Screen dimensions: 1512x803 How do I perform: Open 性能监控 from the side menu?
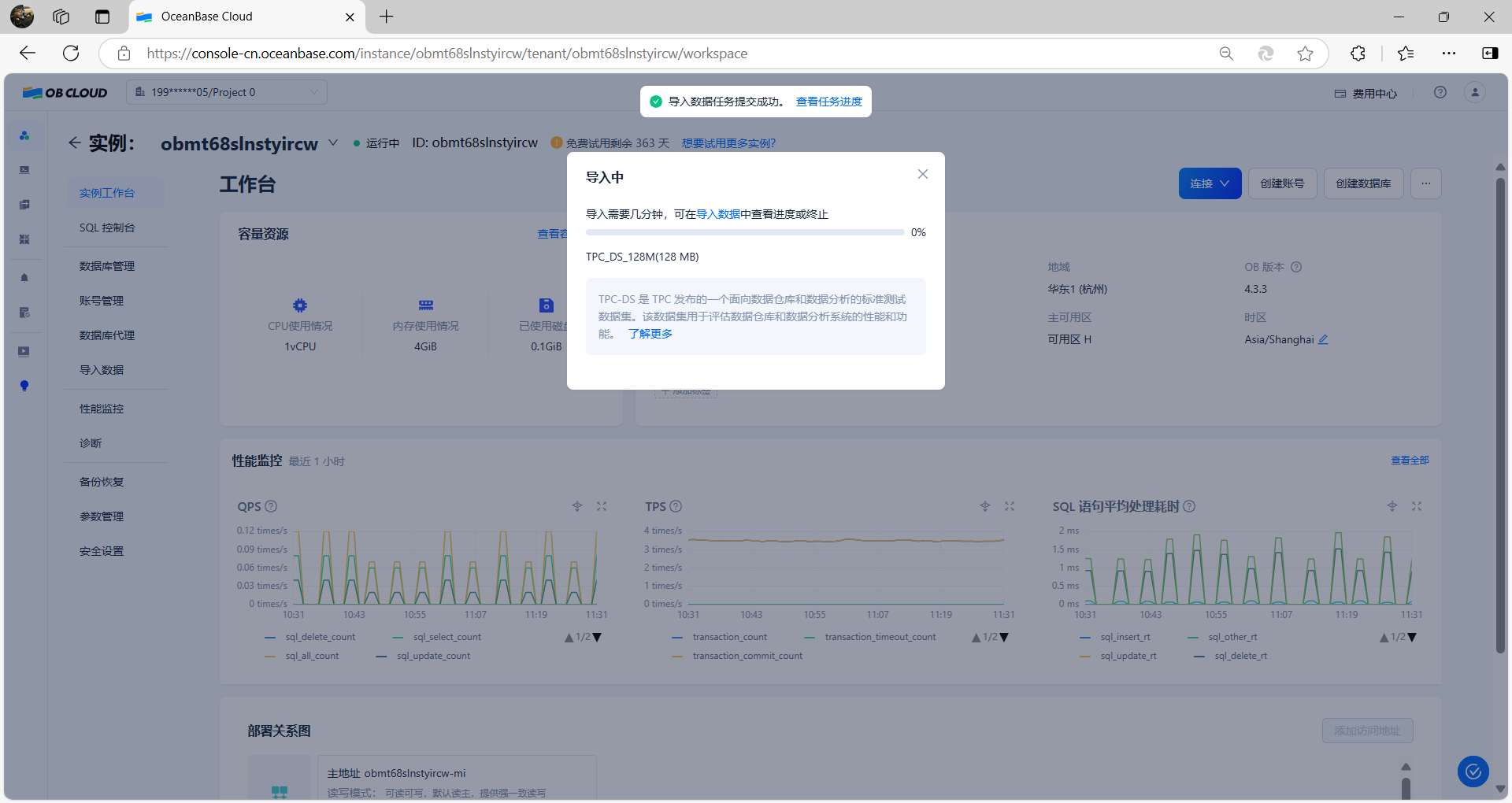pyautogui.click(x=102, y=409)
